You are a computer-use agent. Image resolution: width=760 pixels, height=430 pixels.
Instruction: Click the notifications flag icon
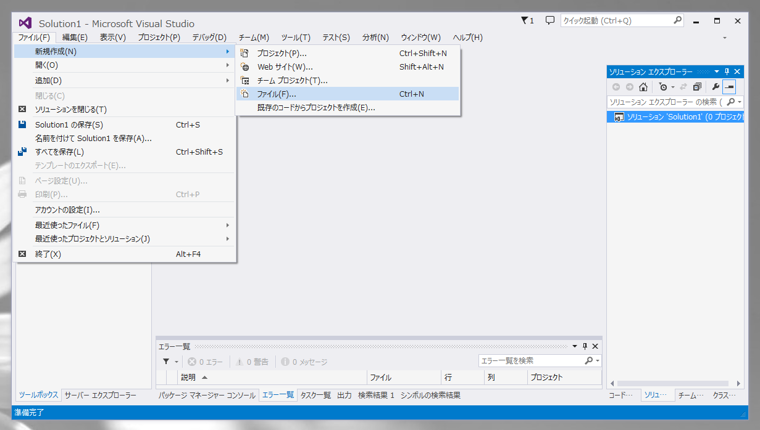(x=527, y=20)
